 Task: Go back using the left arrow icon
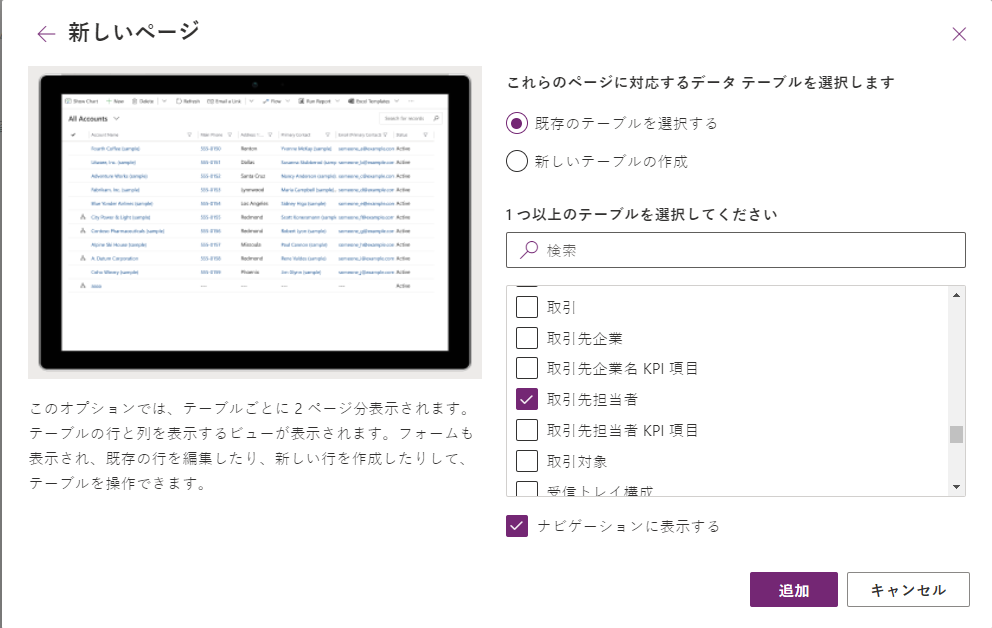[46, 34]
